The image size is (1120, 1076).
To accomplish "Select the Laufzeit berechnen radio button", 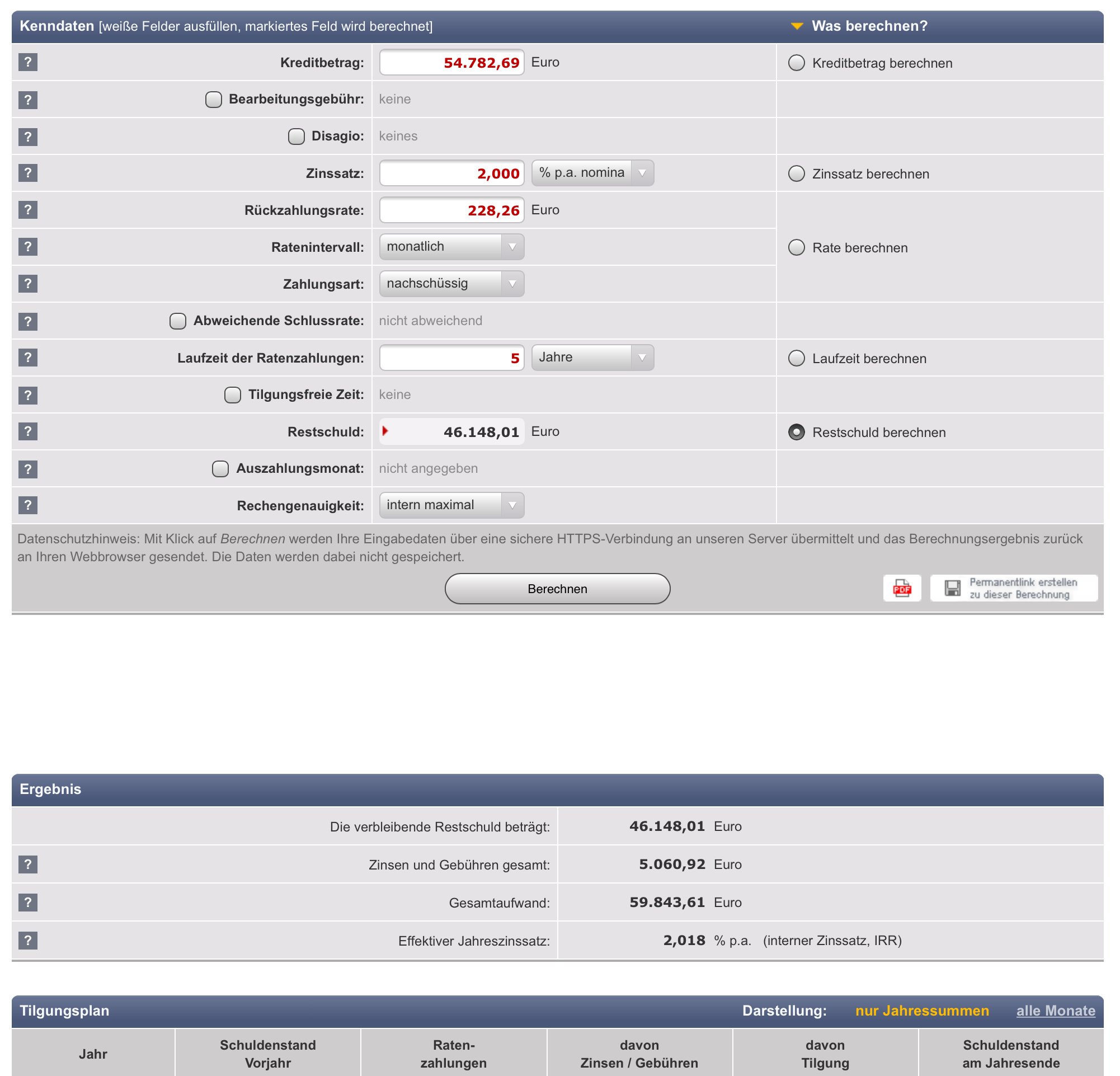I will click(796, 358).
